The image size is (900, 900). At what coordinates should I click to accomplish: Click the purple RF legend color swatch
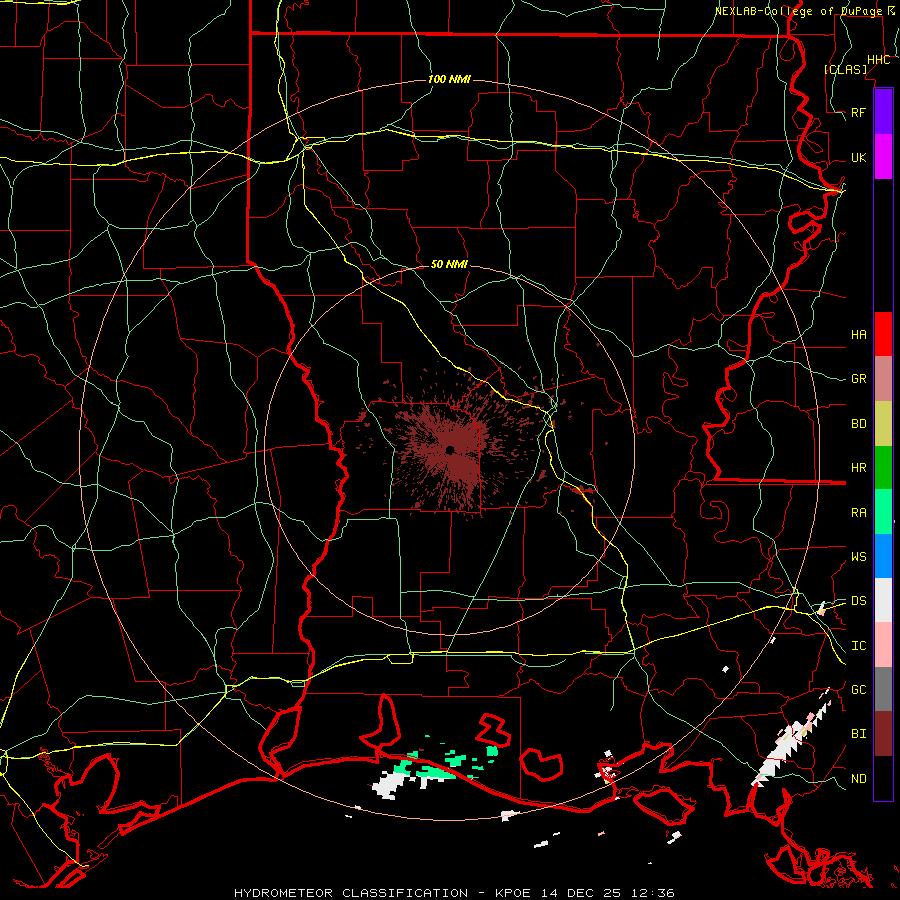pyautogui.click(x=883, y=112)
